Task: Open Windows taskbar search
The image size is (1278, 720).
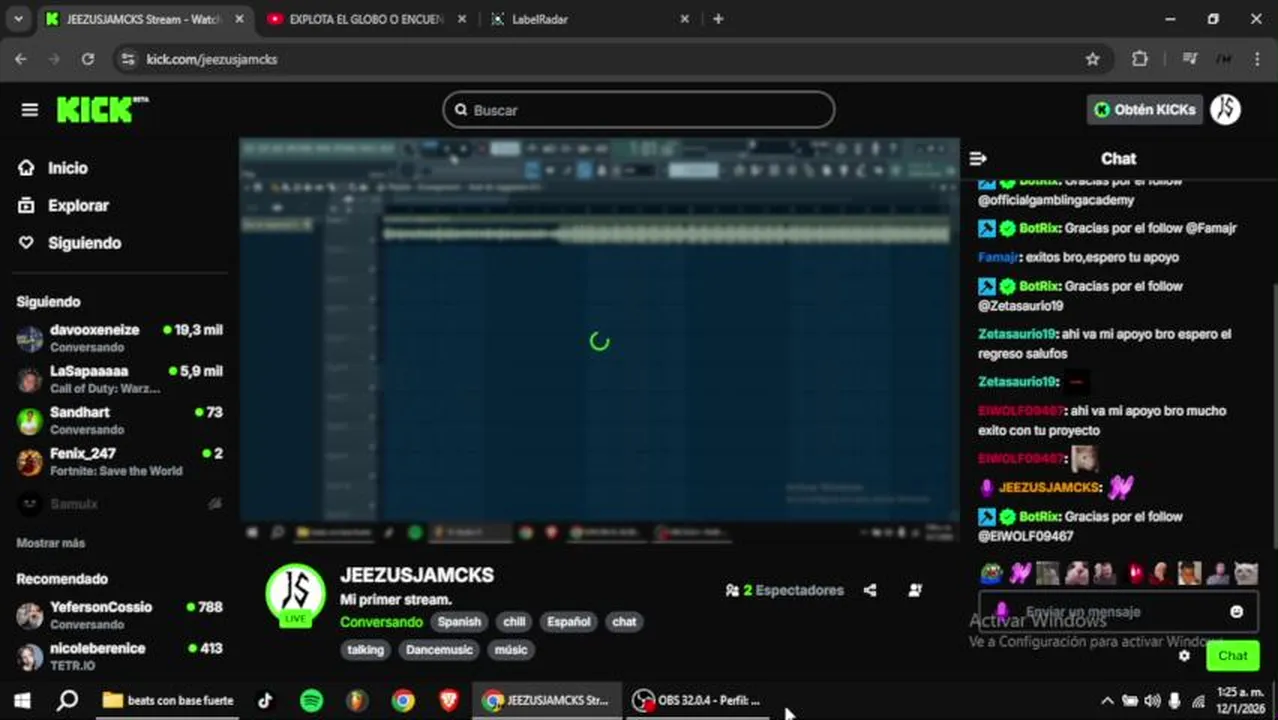Action: pyautogui.click(x=67, y=701)
